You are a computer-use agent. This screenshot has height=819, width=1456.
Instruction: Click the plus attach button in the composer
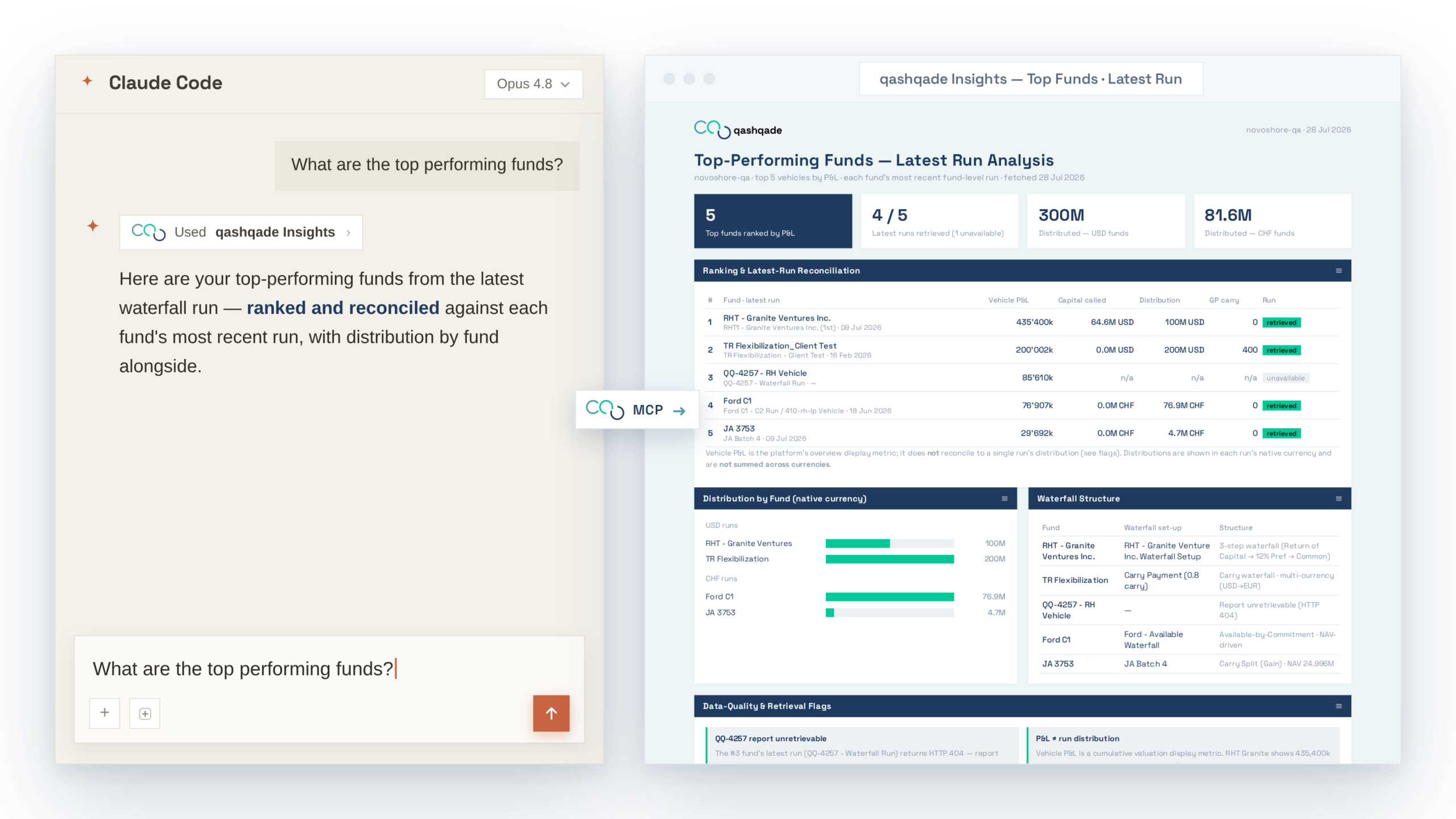[105, 713]
